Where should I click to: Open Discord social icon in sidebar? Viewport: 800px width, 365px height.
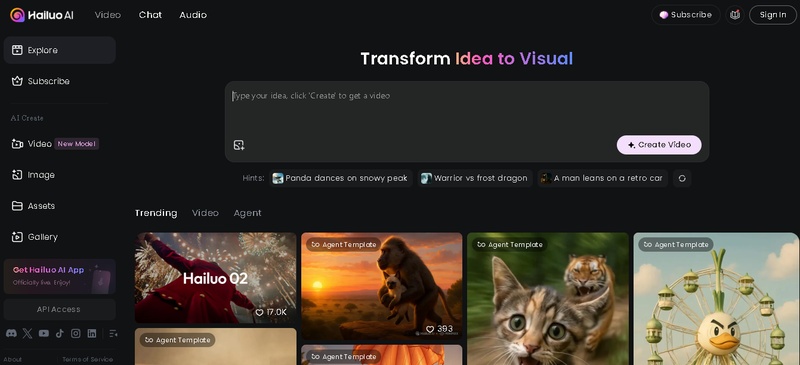[11, 333]
